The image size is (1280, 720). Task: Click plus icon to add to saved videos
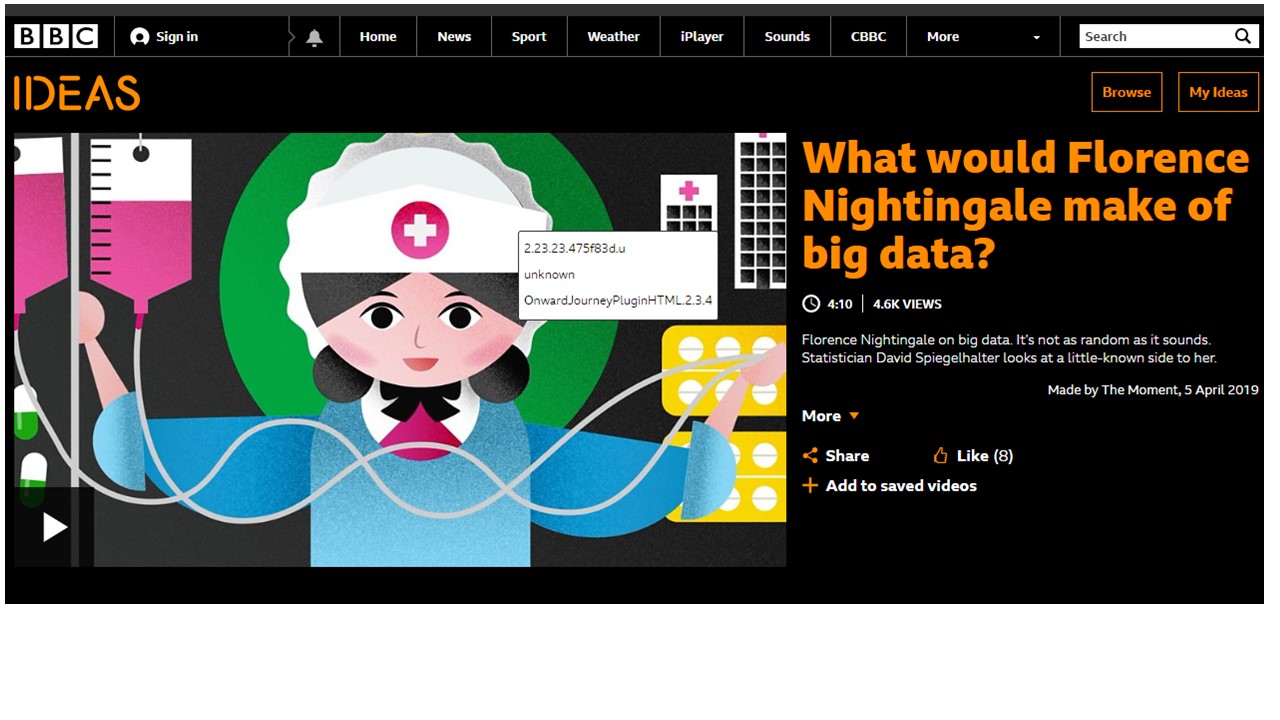(810, 486)
